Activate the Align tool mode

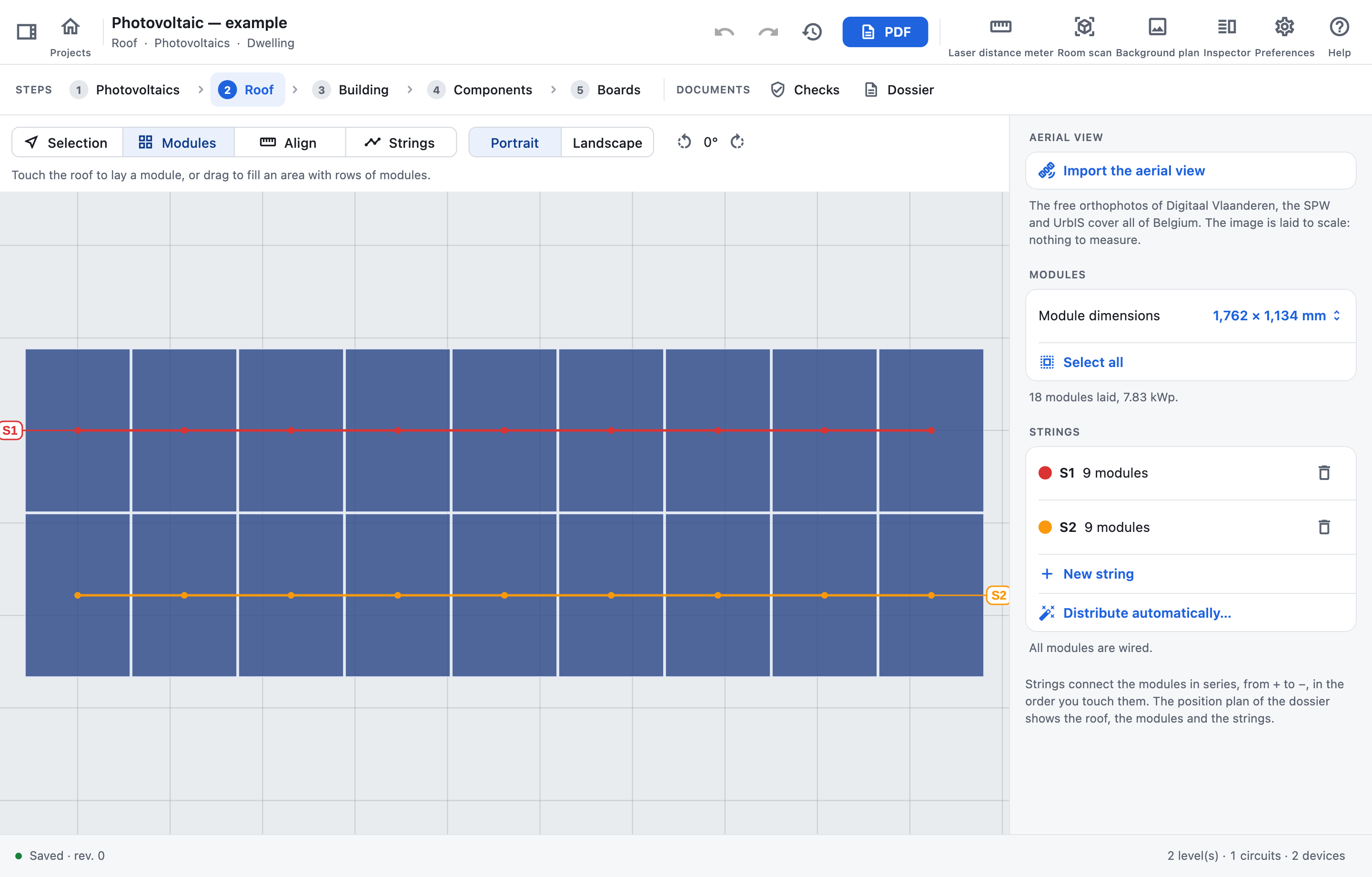(290, 142)
